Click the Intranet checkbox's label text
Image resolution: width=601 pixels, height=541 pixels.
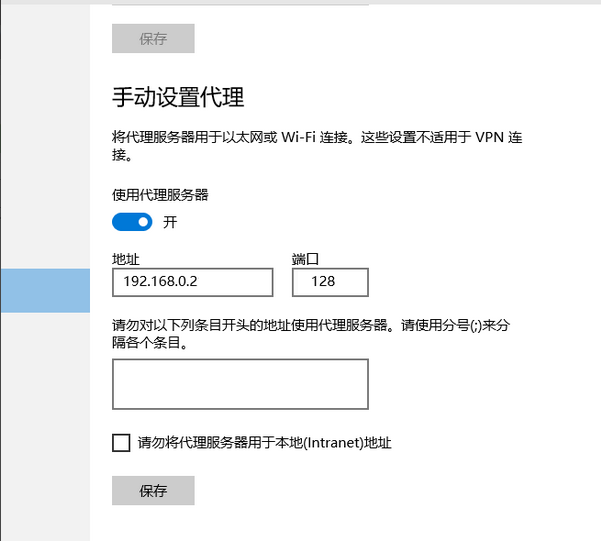pos(264,442)
